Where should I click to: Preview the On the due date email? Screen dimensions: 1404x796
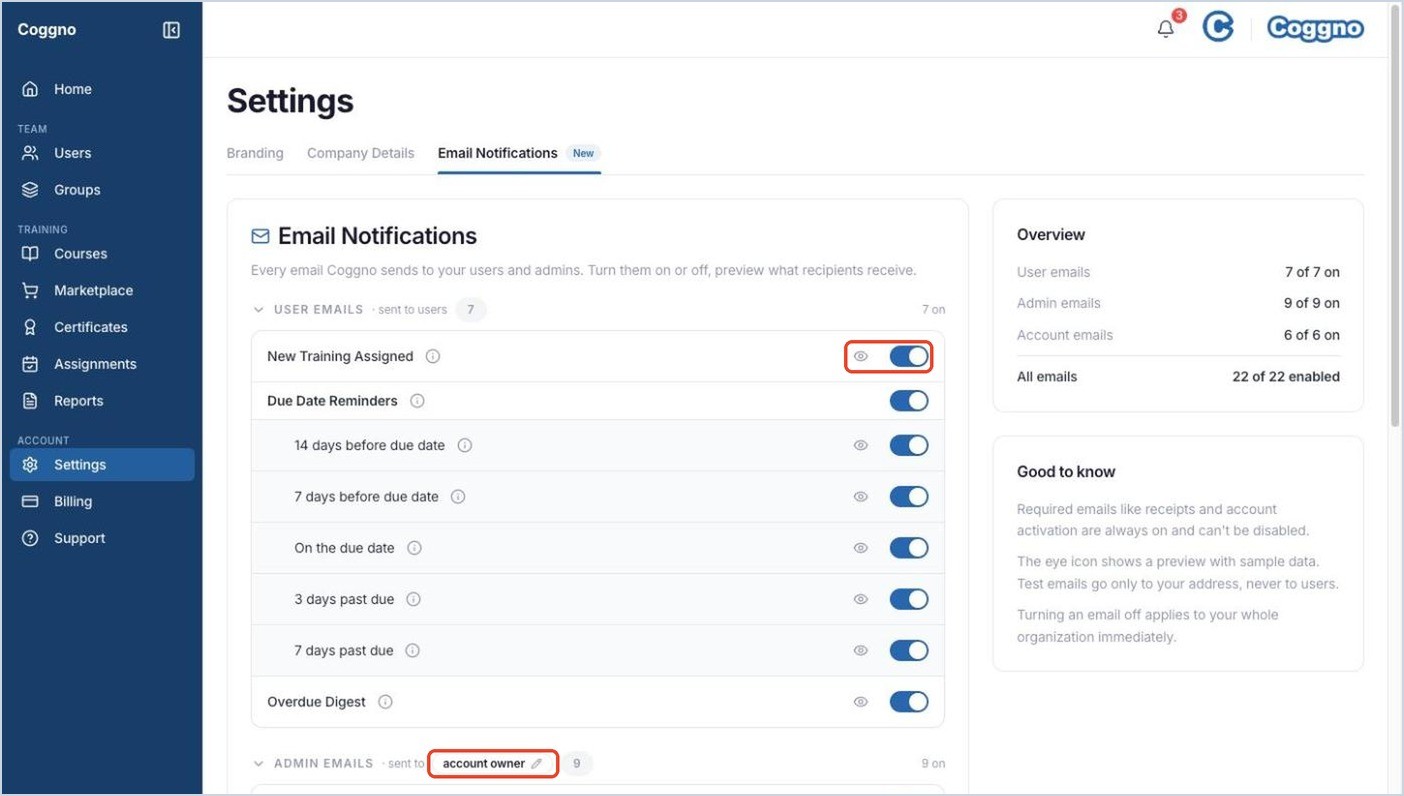860,548
